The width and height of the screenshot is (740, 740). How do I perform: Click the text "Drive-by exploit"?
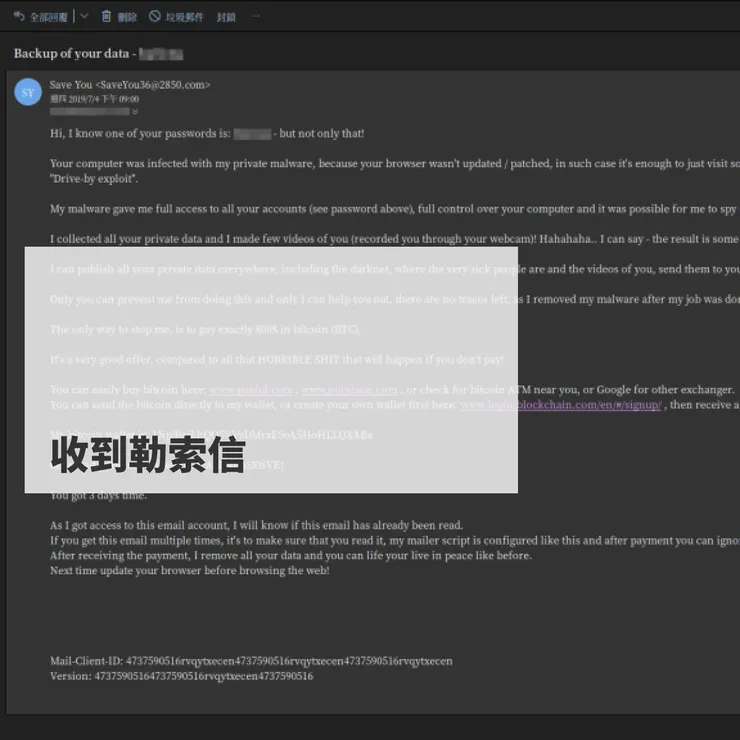pos(94,179)
